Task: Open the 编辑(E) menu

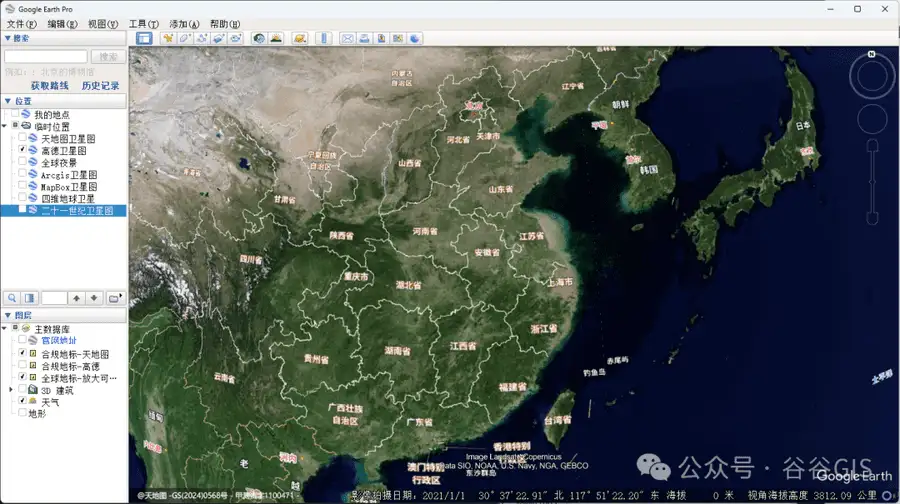Action: point(62,24)
